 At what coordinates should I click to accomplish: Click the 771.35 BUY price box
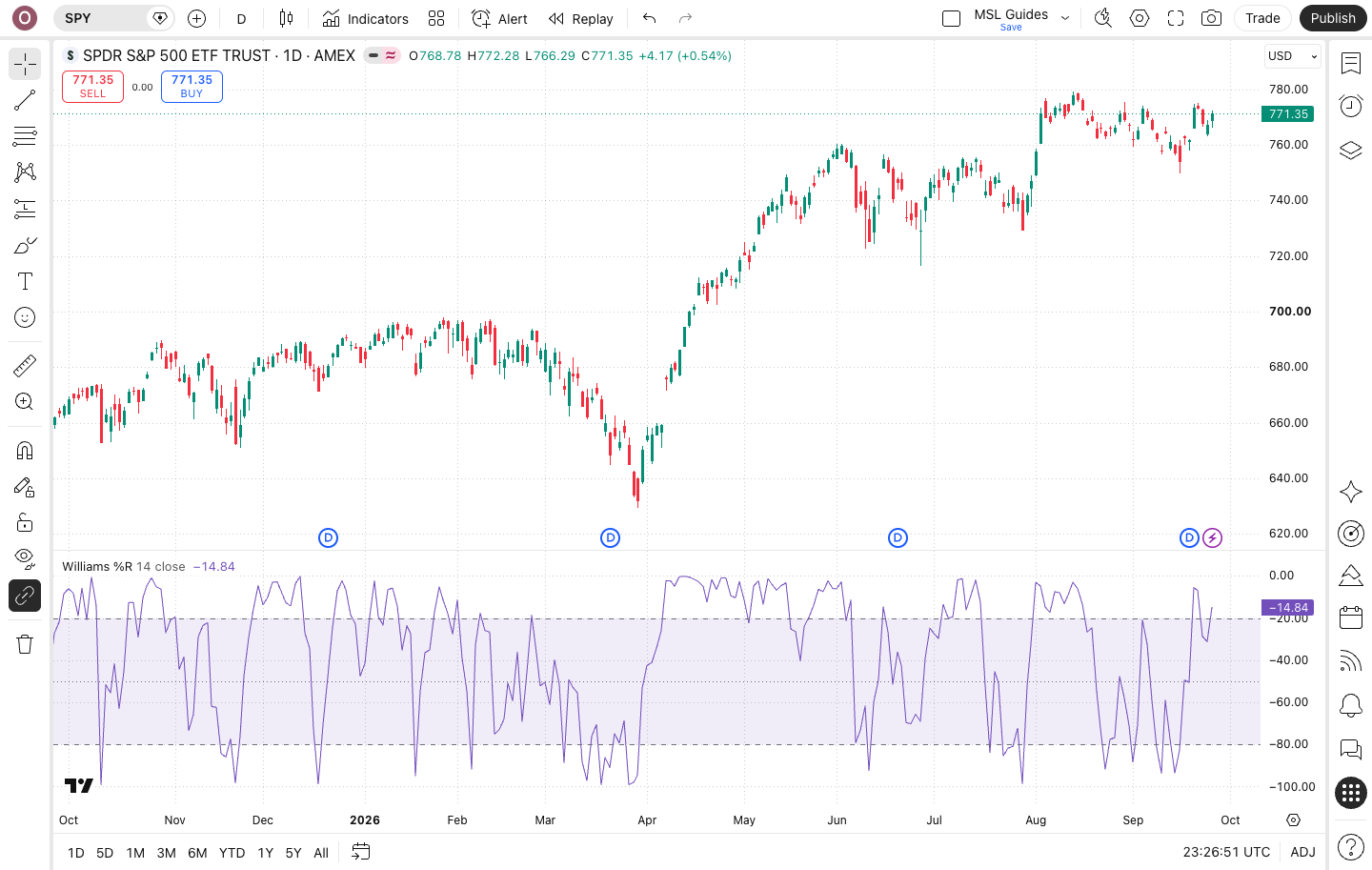(192, 86)
